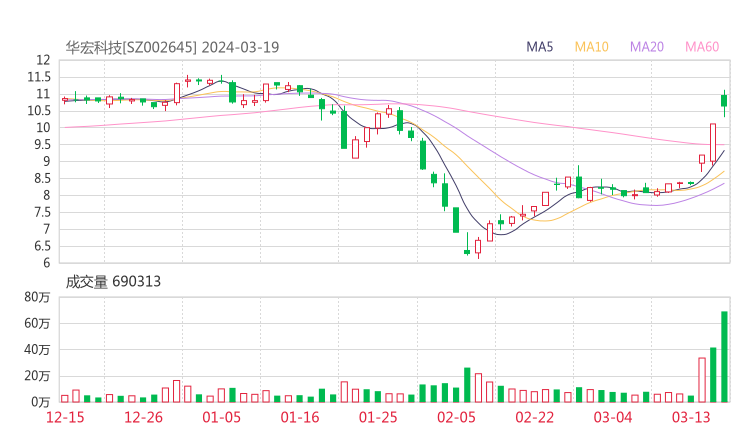Image resolution: width=740 pixels, height=440 pixels.
Task: Click the 60万 volume axis label
Action: (x=37, y=323)
